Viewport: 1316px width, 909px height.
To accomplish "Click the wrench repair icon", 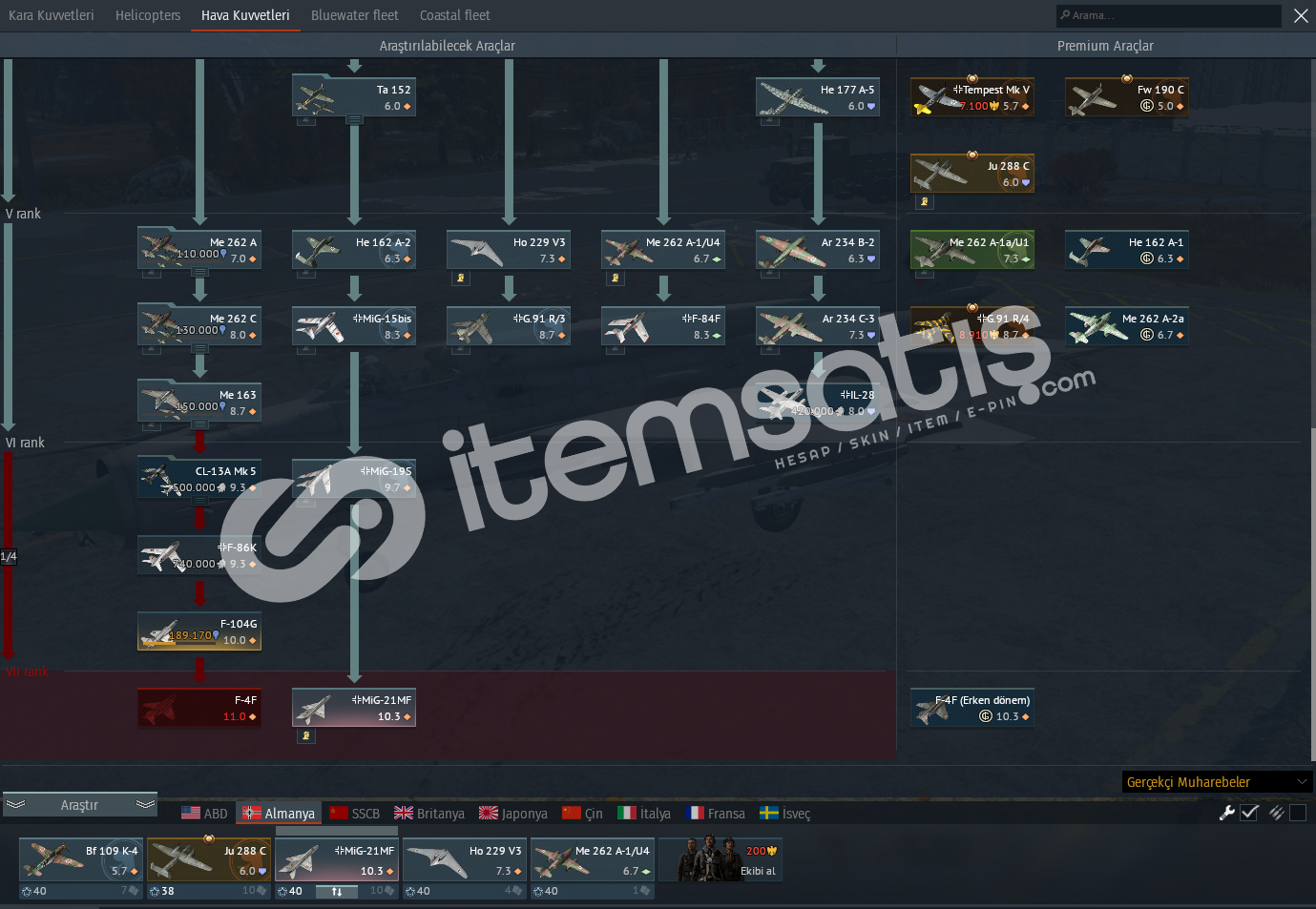I will tap(1227, 813).
